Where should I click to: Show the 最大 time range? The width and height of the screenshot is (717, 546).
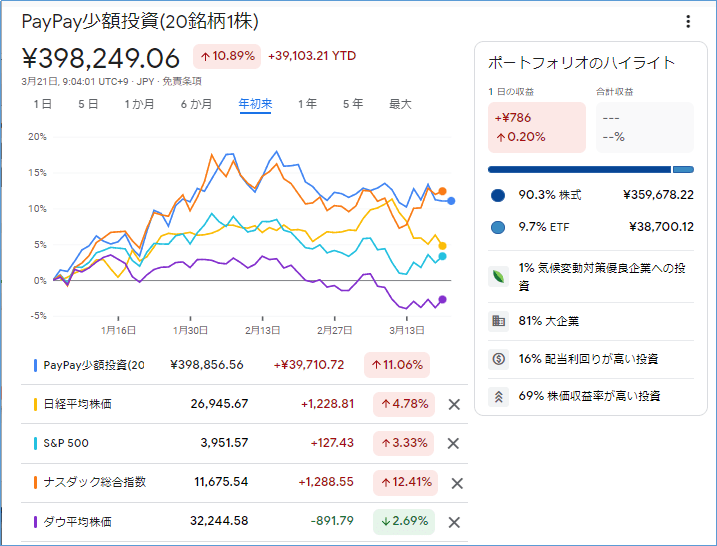pyautogui.click(x=400, y=104)
